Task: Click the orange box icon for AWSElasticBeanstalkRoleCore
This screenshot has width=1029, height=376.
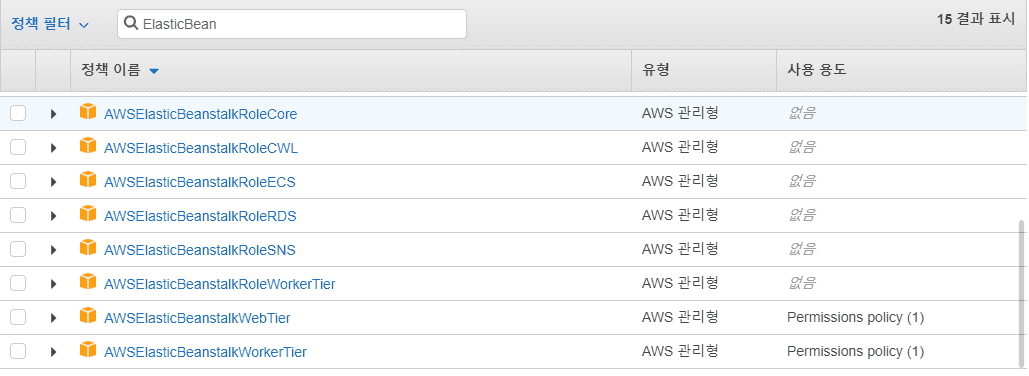Action: 88,112
